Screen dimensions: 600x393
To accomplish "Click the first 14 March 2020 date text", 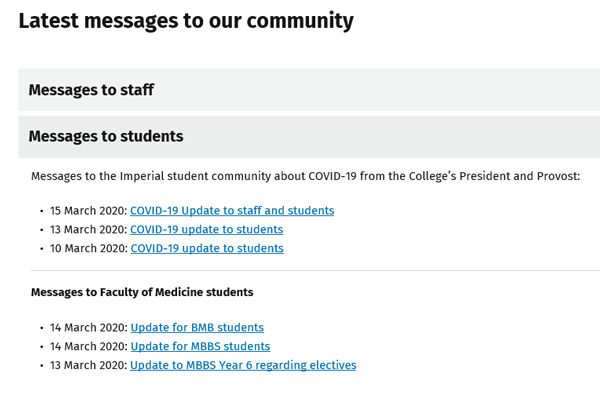I will 88,328.
